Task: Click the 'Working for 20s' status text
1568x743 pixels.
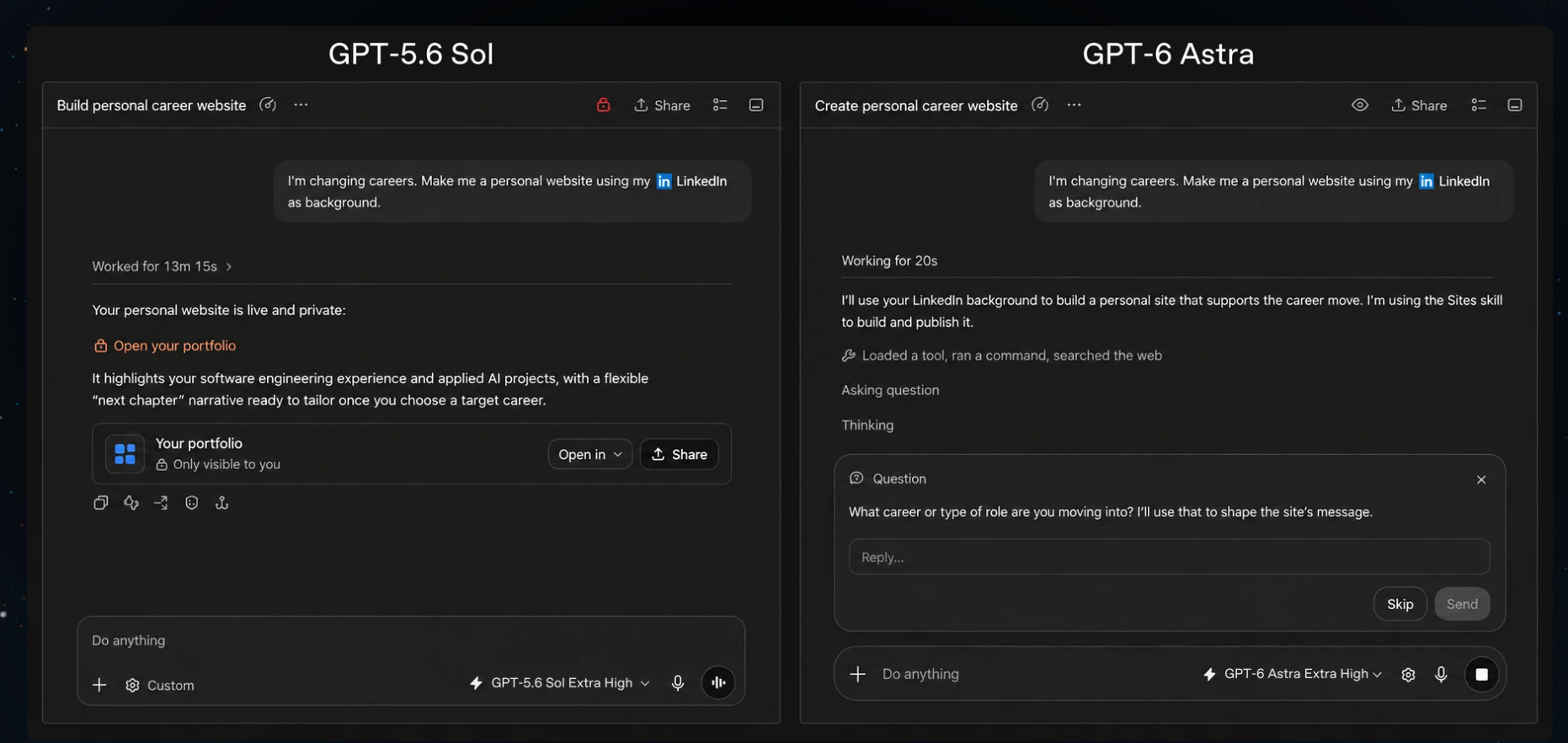Action: [889, 261]
